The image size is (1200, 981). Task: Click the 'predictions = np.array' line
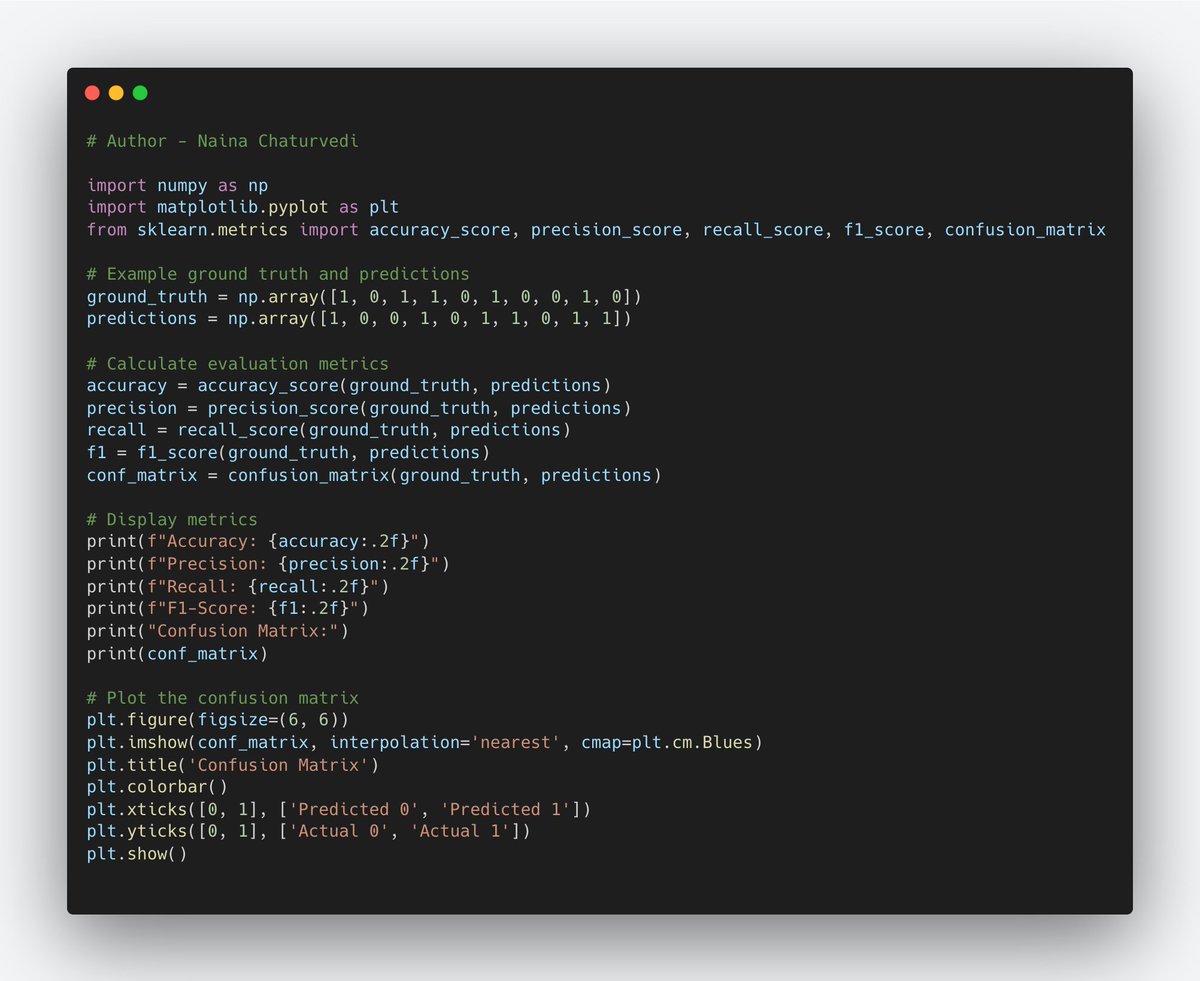pos(359,319)
